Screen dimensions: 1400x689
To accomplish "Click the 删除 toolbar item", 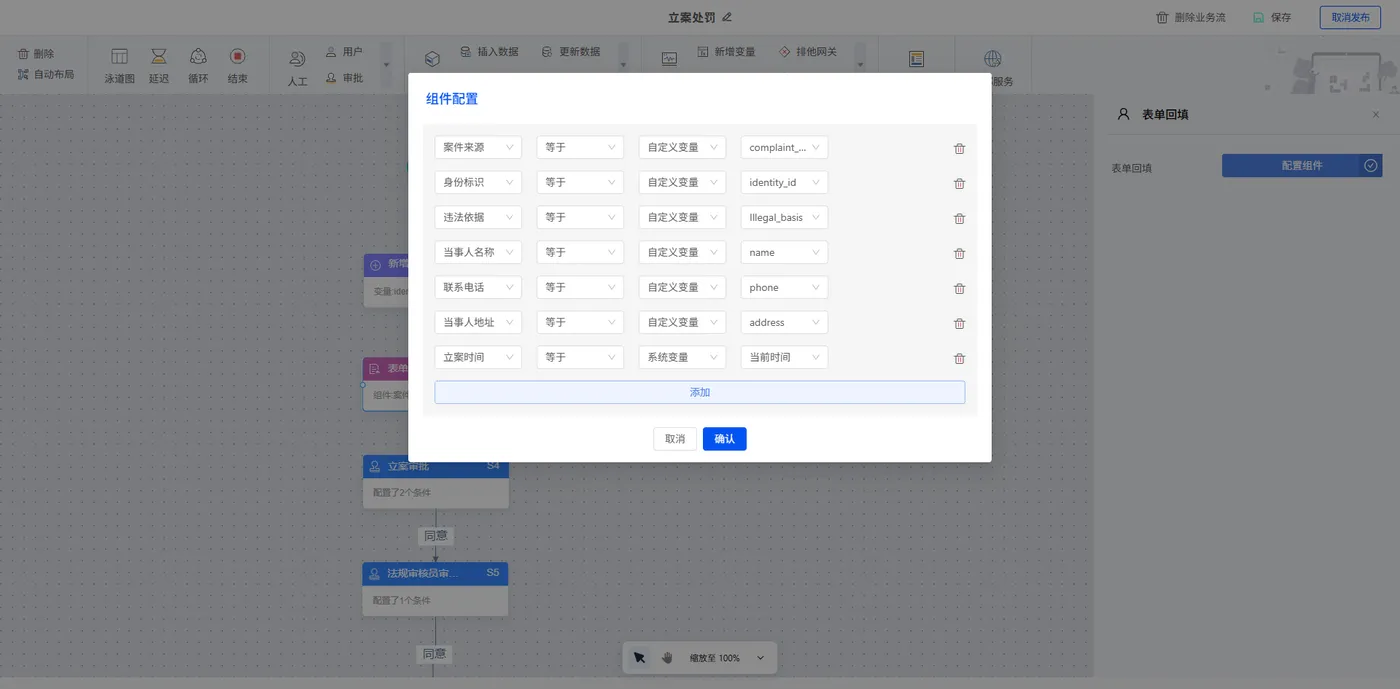I will point(36,54).
